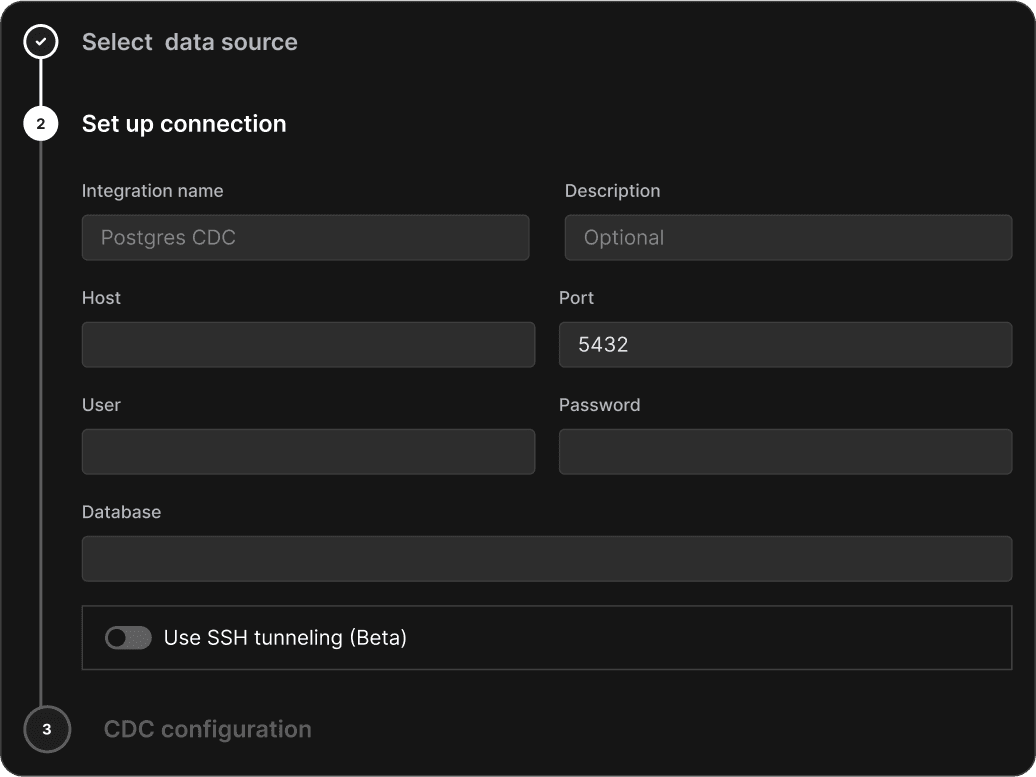Click the Integration name label

[x=152, y=191]
